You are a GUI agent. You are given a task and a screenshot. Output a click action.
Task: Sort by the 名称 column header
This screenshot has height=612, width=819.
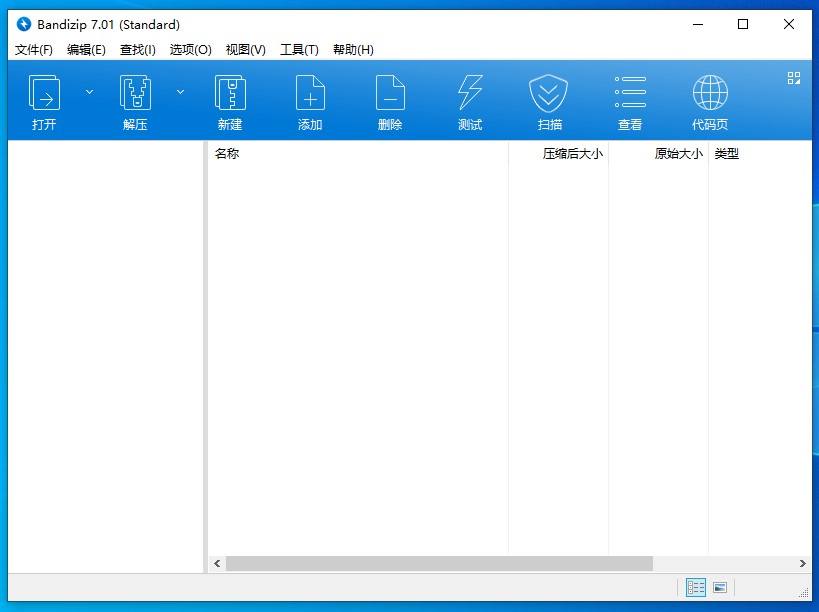point(358,154)
